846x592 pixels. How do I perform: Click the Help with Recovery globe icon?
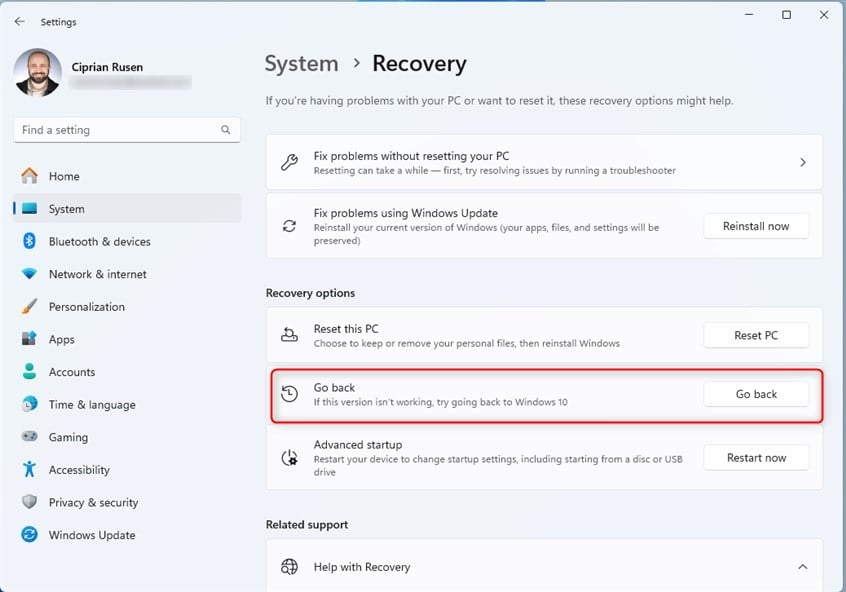(290, 567)
